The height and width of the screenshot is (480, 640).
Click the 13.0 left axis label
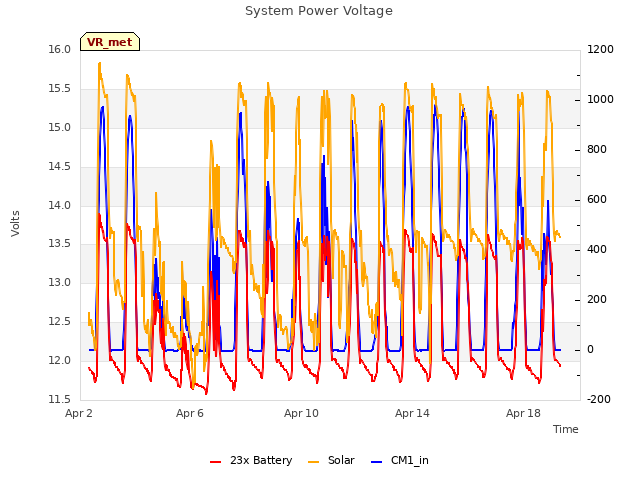point(60,282)
